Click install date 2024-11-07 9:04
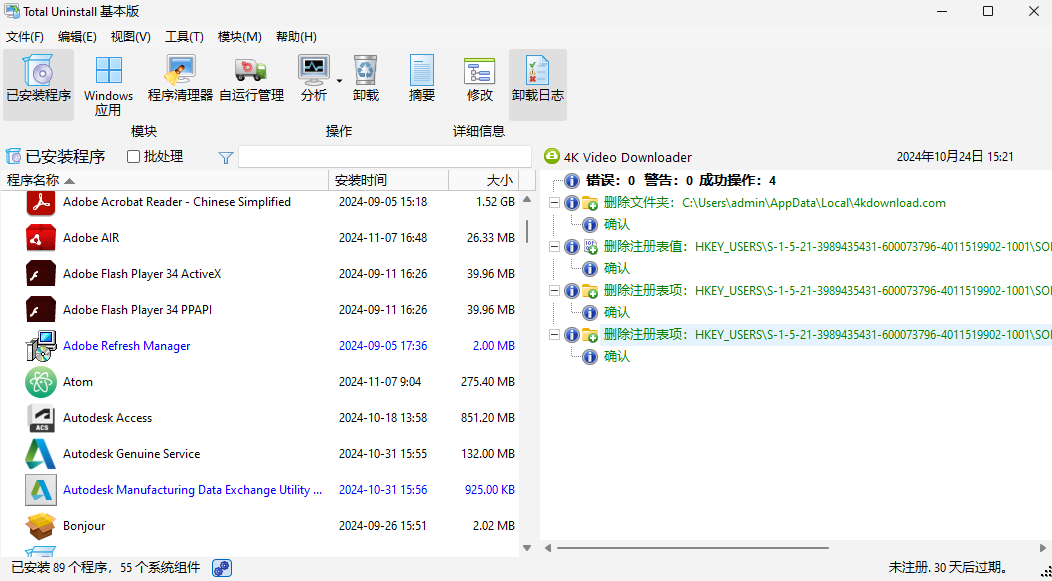The width and height of the screenshot is (1052, 581). (x=380, y=382)
